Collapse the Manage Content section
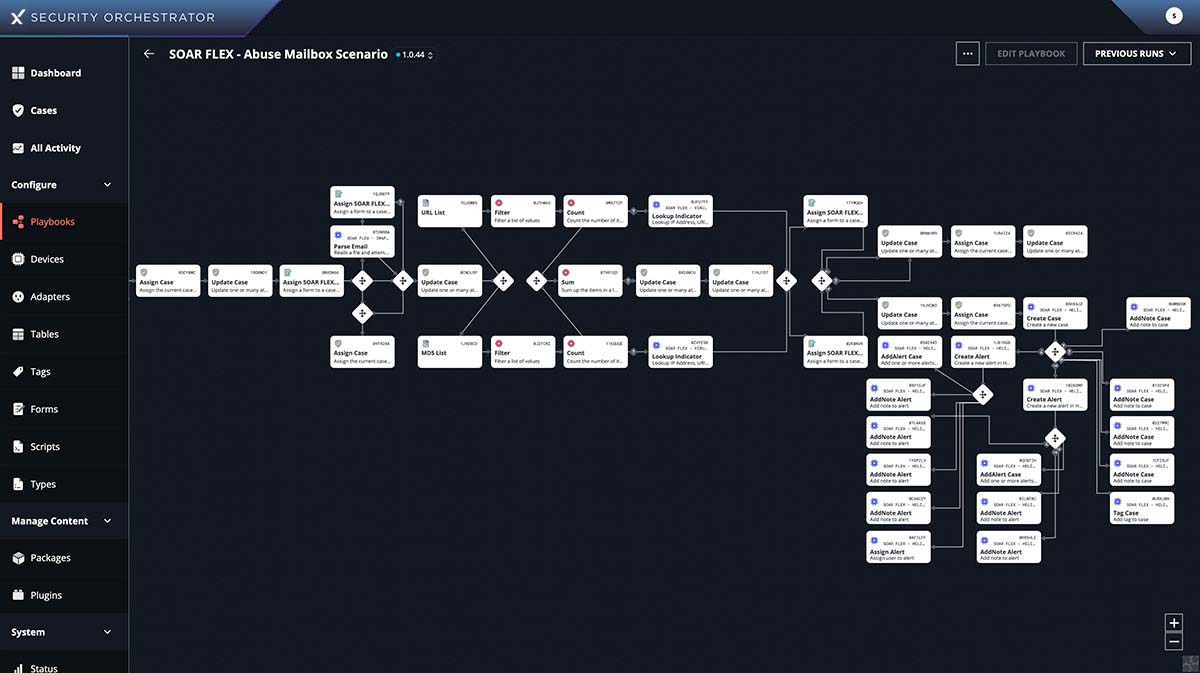 tap(107, 521)
